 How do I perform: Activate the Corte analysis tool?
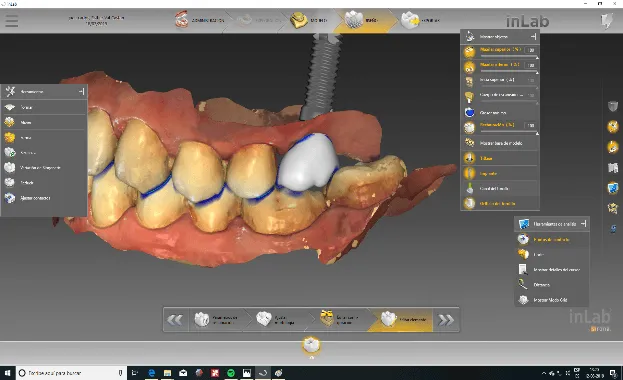coord(552,254)
